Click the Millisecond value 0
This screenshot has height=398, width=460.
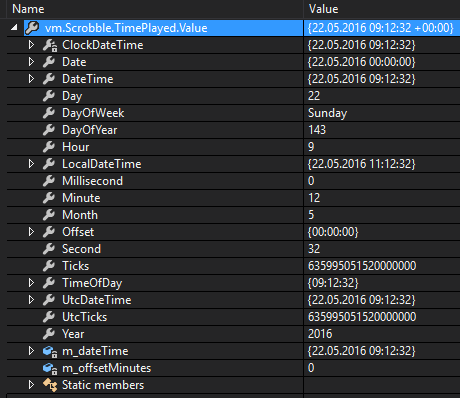(x=311, y=181)
